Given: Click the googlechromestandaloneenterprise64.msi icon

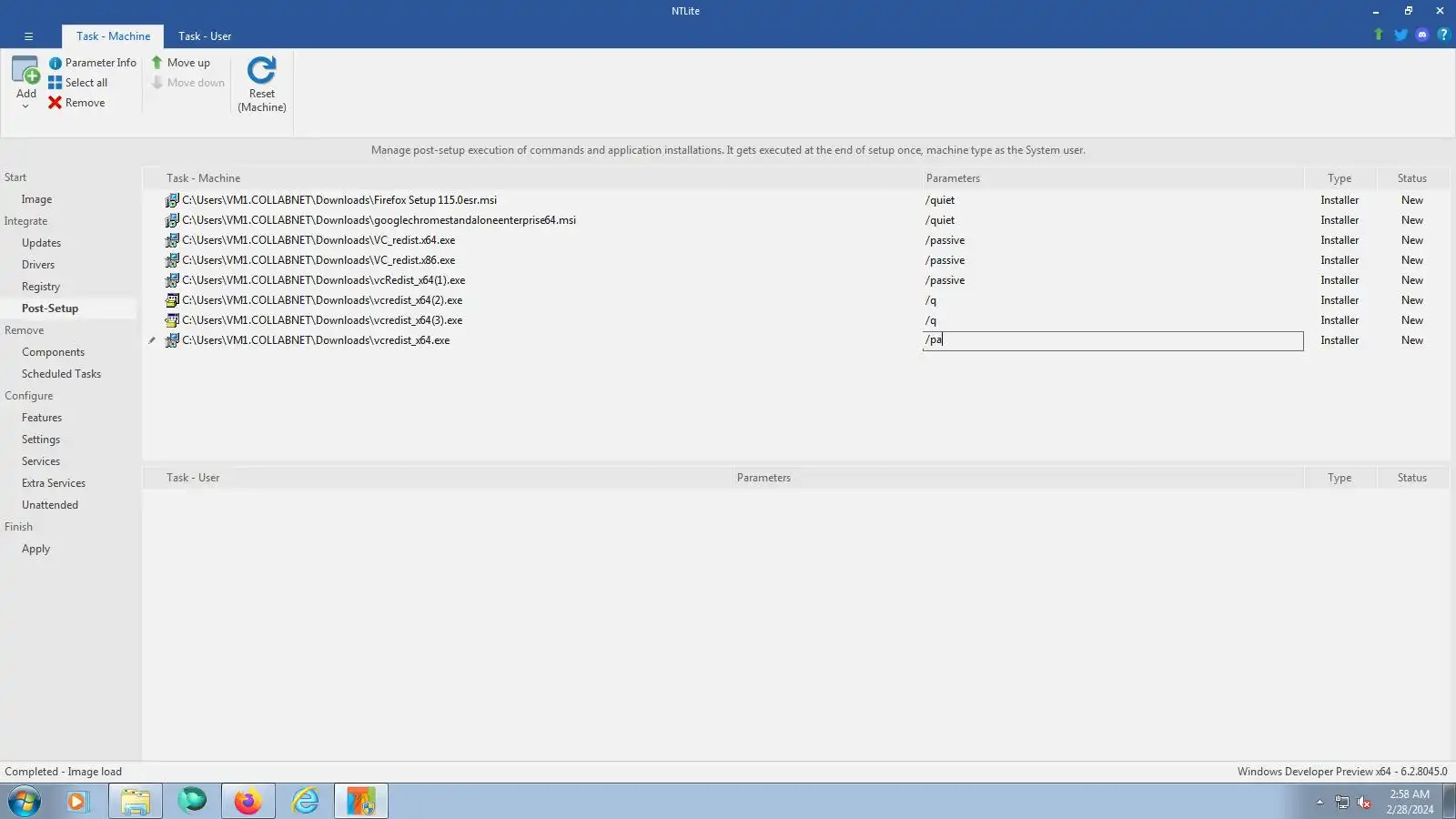Looking at the screenshot, I should click(x=172, y=220).
